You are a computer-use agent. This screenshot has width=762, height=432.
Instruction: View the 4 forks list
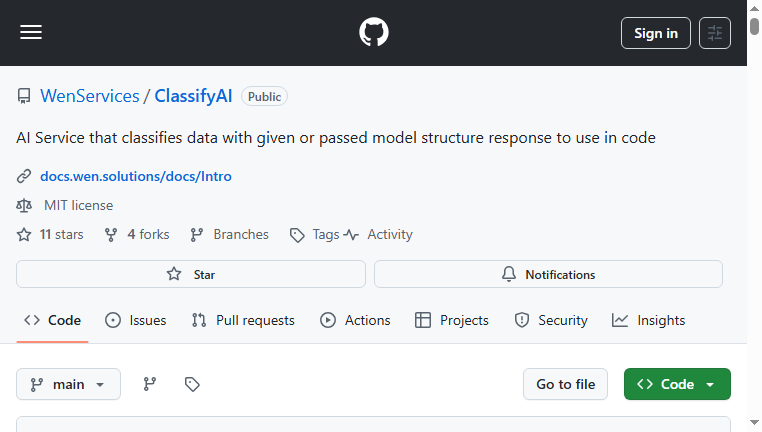[x=137, y=235]
